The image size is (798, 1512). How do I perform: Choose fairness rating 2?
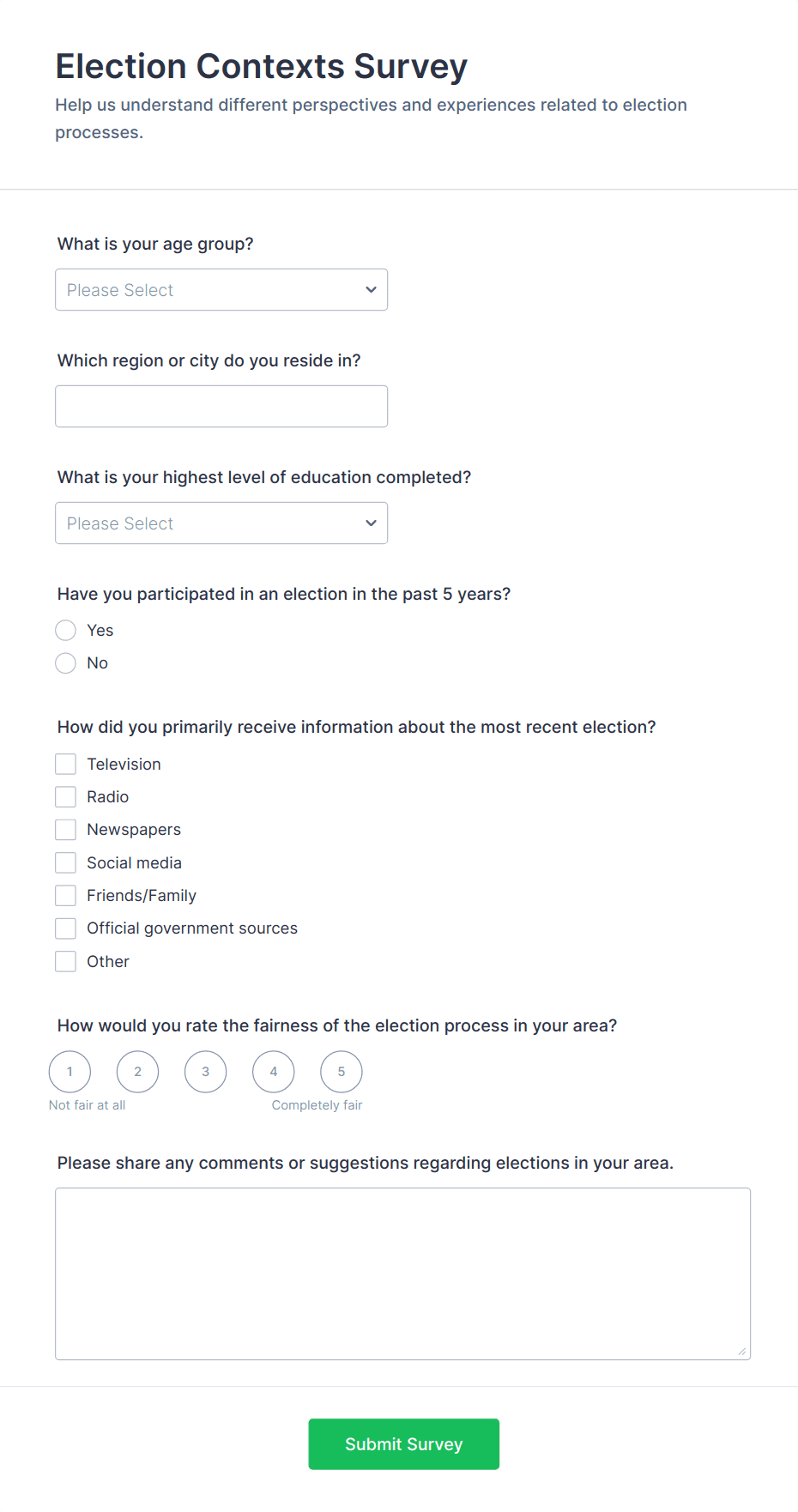click(x=138, y=1072)
